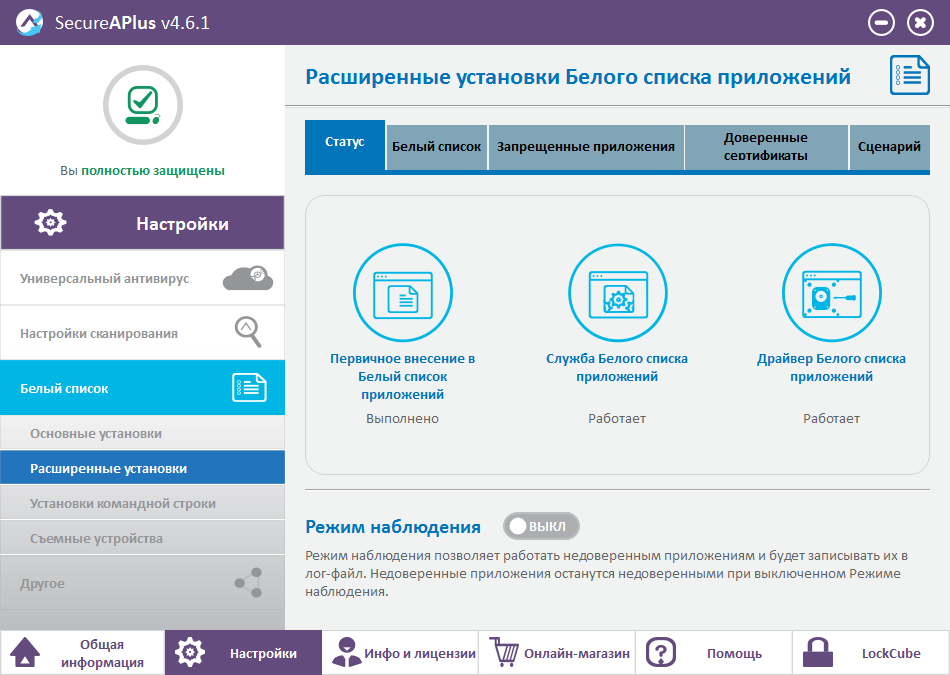
Task: Click the Драйвер Белого списка приложений label
Action: [831, 367]
